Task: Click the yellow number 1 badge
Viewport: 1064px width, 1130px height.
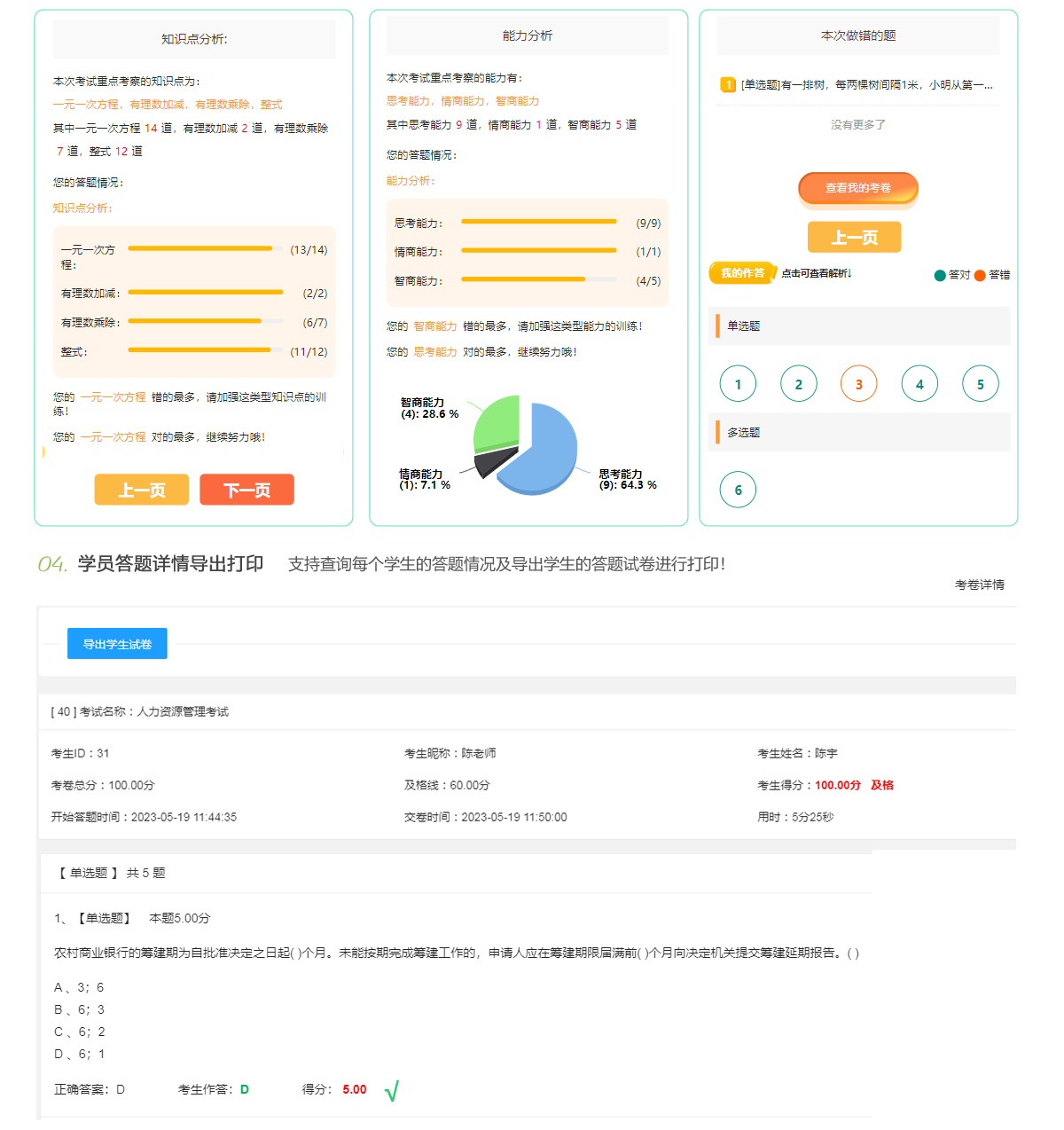Action: pyautogui.click(x=728, y=85)
